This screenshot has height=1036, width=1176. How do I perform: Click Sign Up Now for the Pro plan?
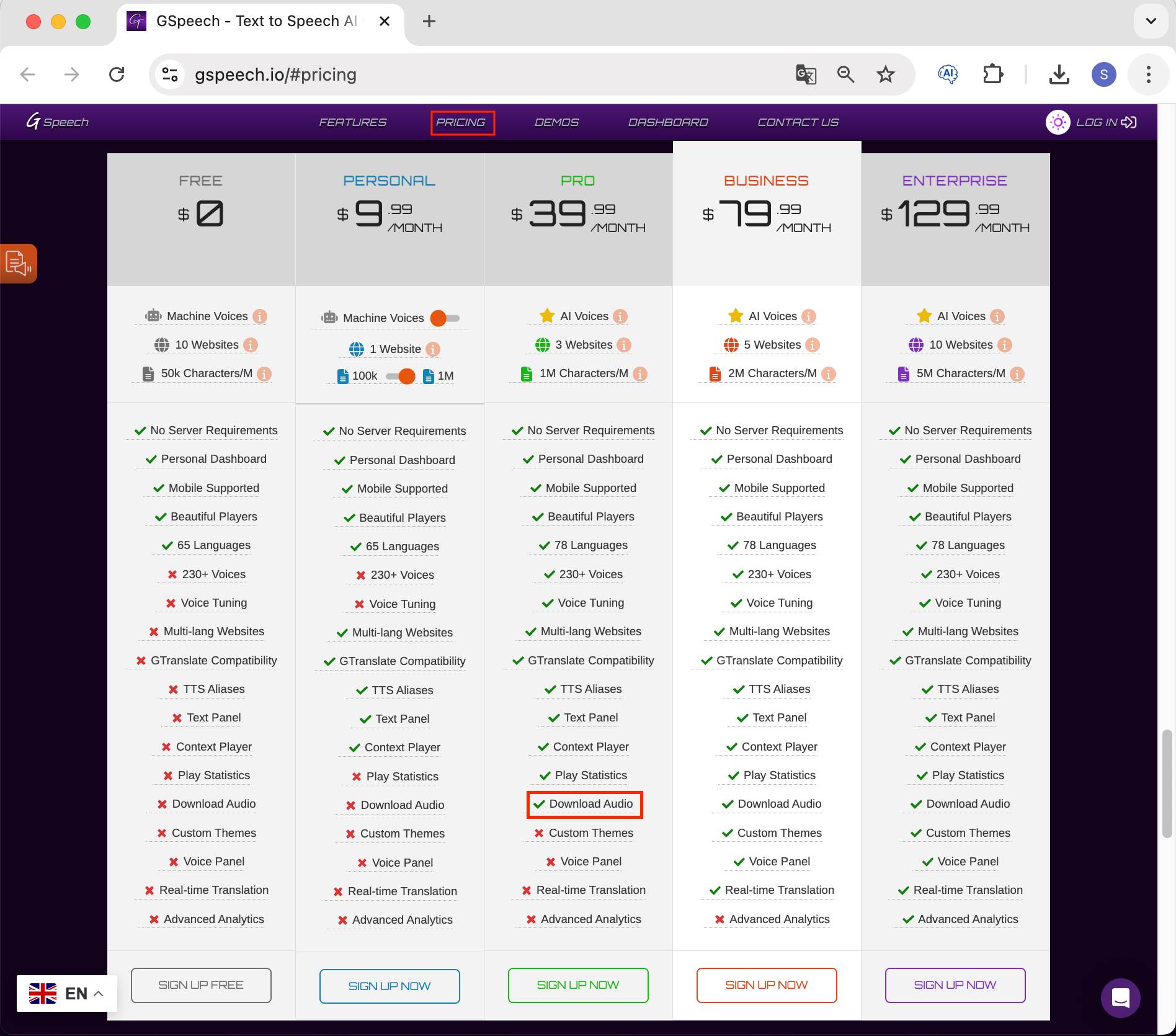coord(577,985)
